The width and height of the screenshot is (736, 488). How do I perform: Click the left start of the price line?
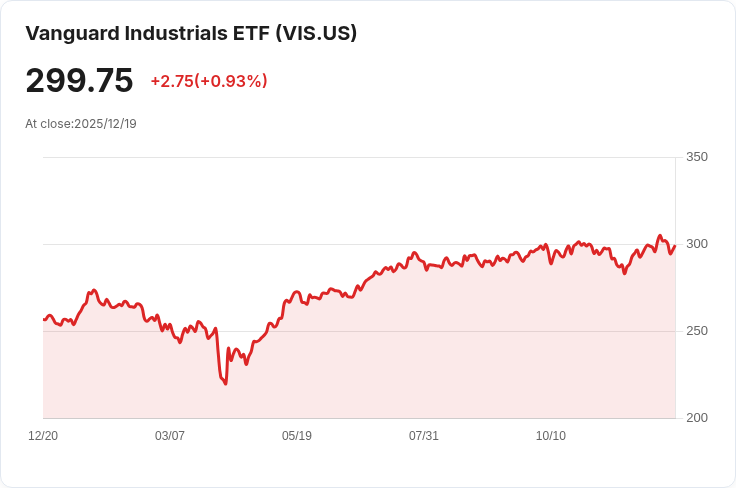click(x=44, y=320)
